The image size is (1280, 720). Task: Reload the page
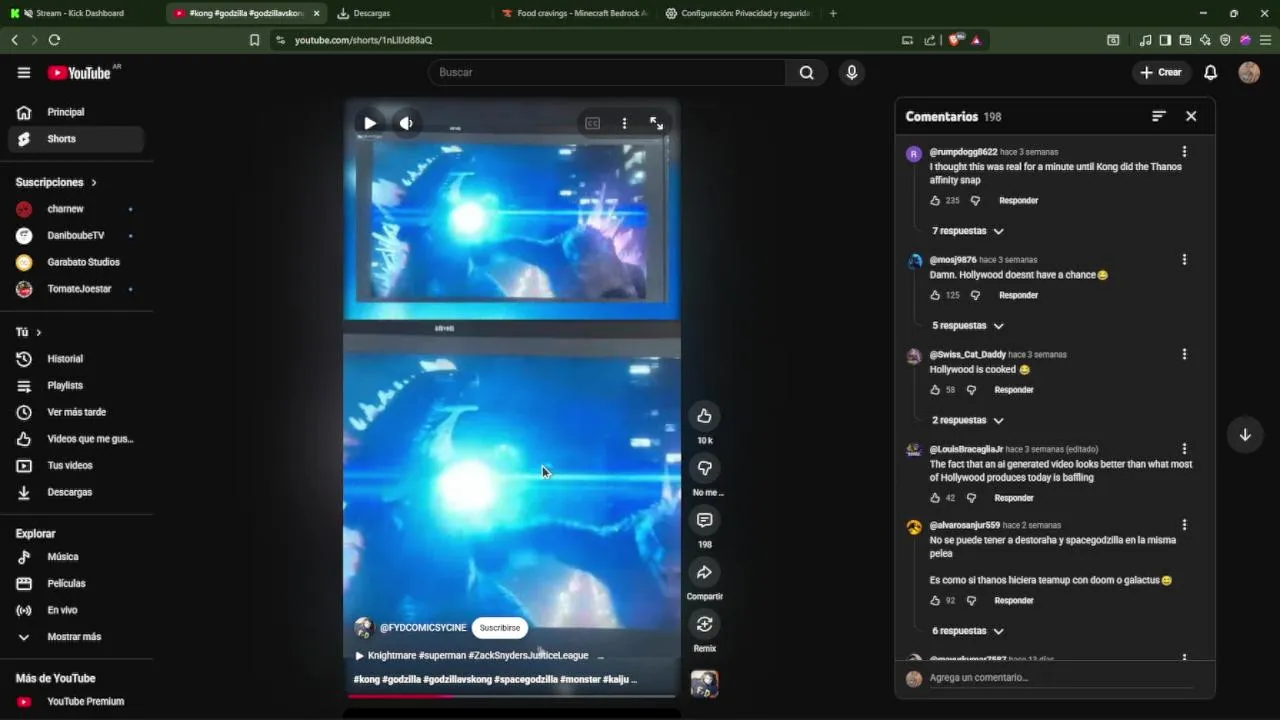[54, 40]
